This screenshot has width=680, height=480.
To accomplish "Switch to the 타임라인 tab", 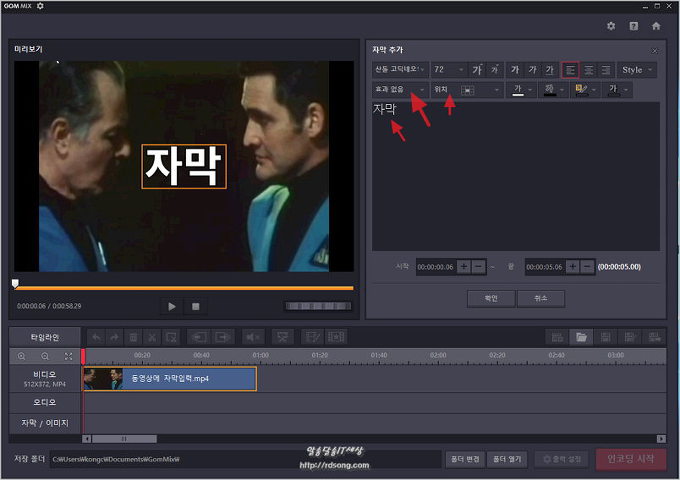I will pyautogui.click(x=44, y=337).
